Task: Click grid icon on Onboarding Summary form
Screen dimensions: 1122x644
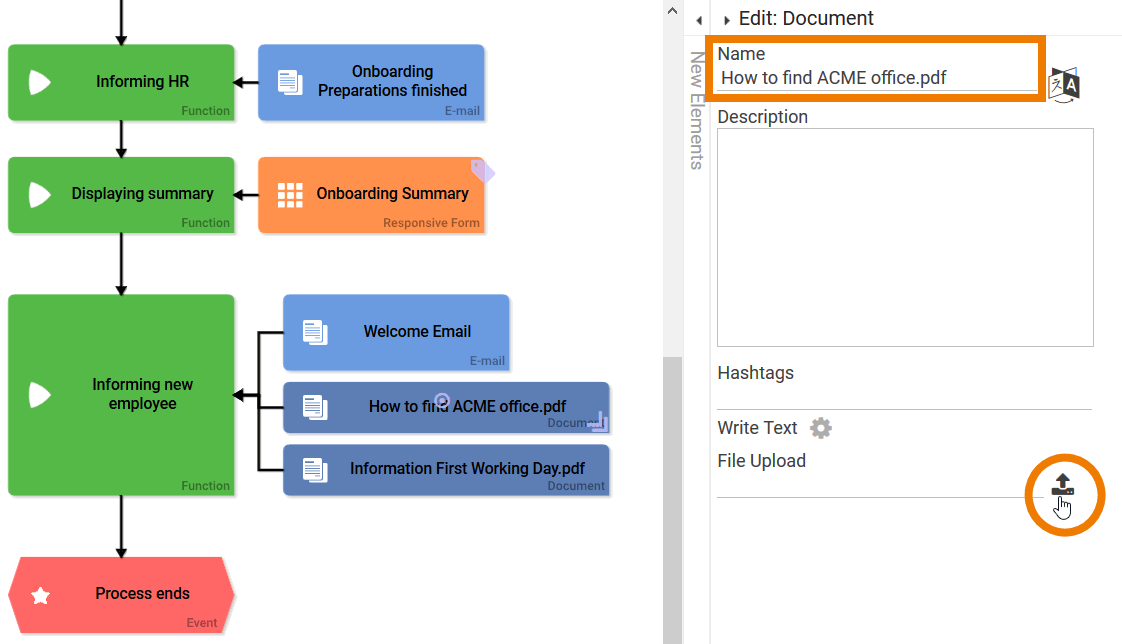Action: coord(290,195)
